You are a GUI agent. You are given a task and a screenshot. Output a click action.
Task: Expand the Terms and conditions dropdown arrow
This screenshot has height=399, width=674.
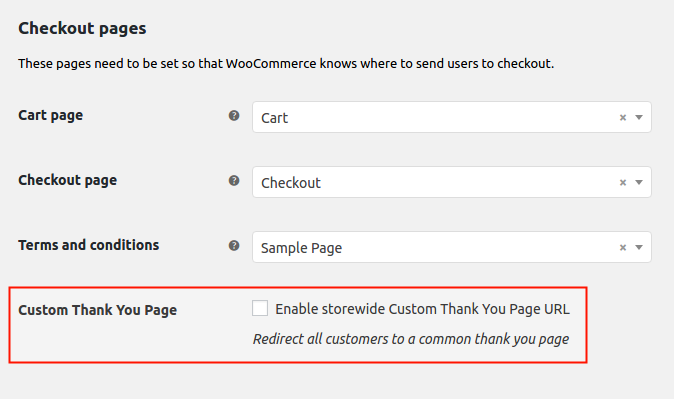point(639,247)
